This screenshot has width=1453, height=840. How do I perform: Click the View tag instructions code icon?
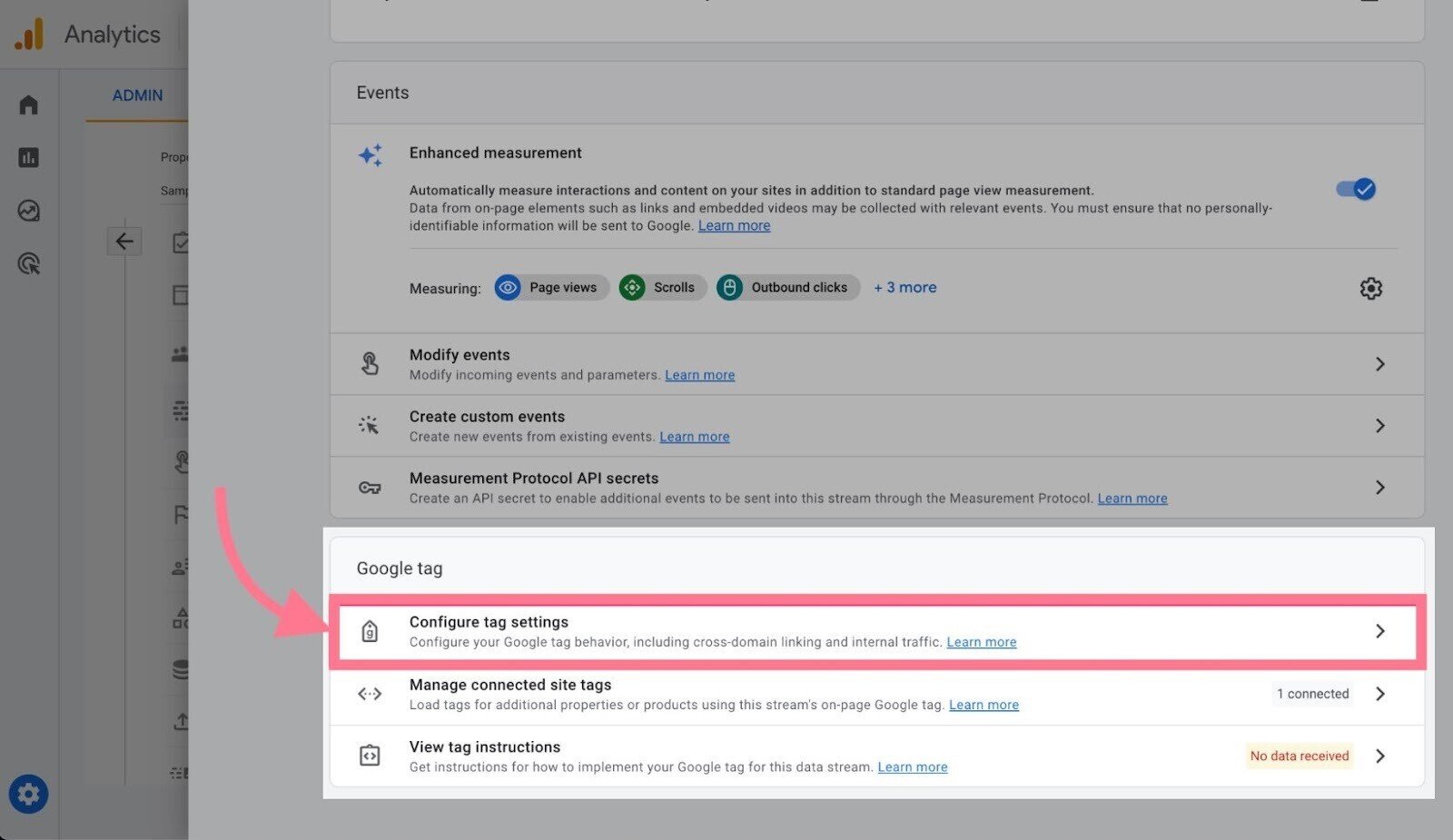(369, 755)
